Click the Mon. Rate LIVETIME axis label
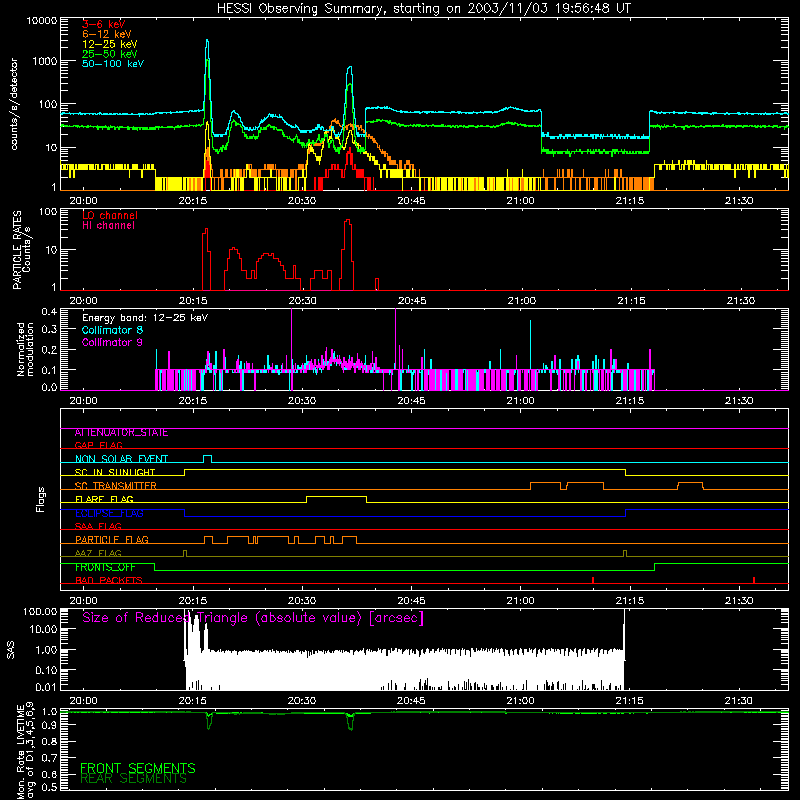 (26, 751)
